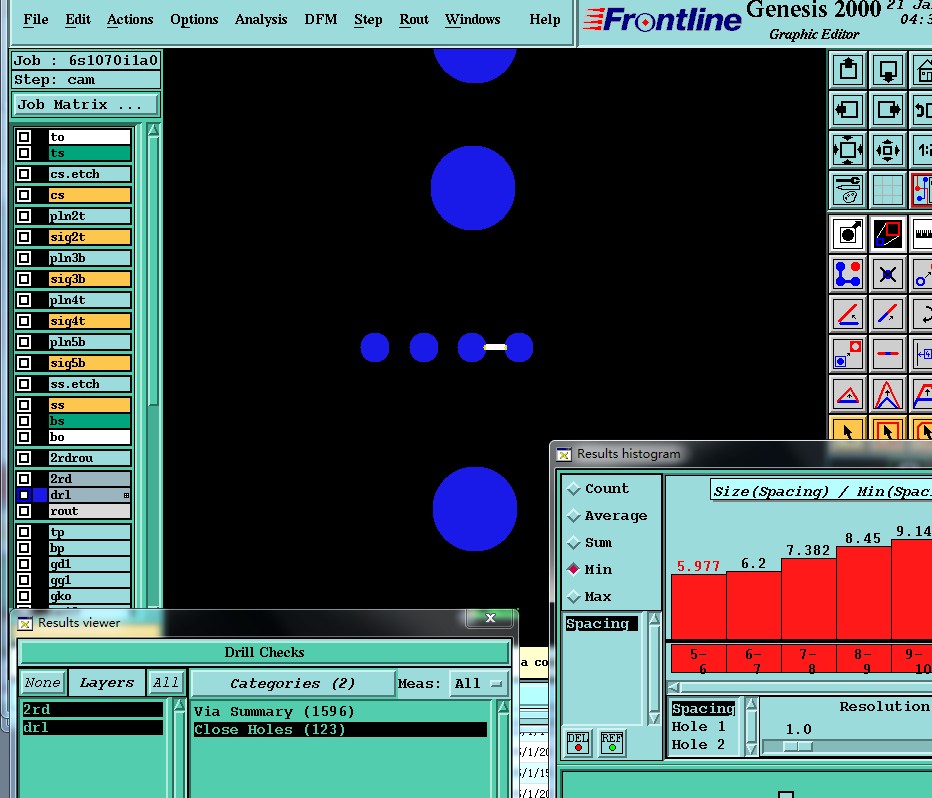
Task: Open the Rout menu
Action: point(414,20)
